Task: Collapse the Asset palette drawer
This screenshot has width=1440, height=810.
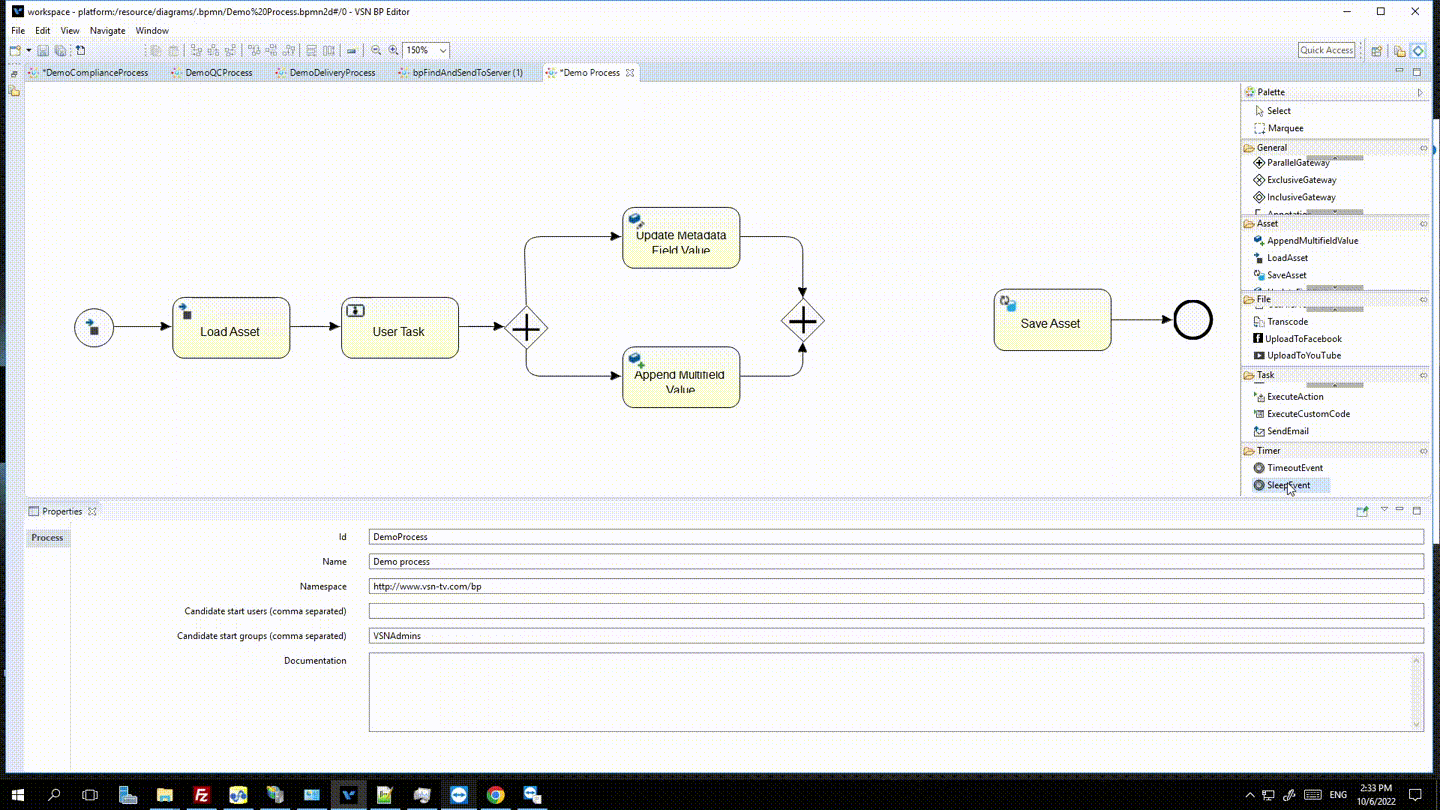Action: [1423, 224]
